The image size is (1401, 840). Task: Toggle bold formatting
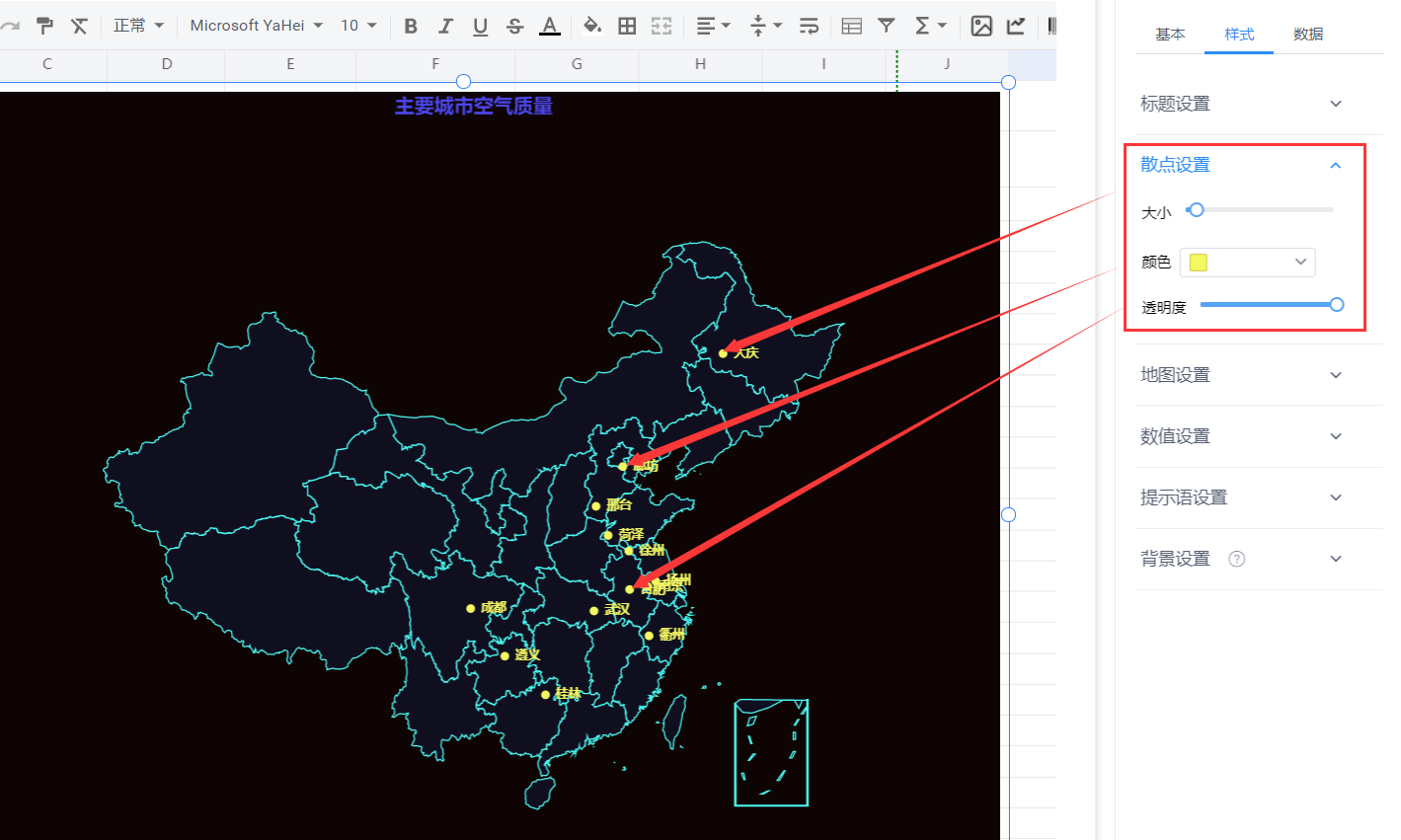click(411, 26)
